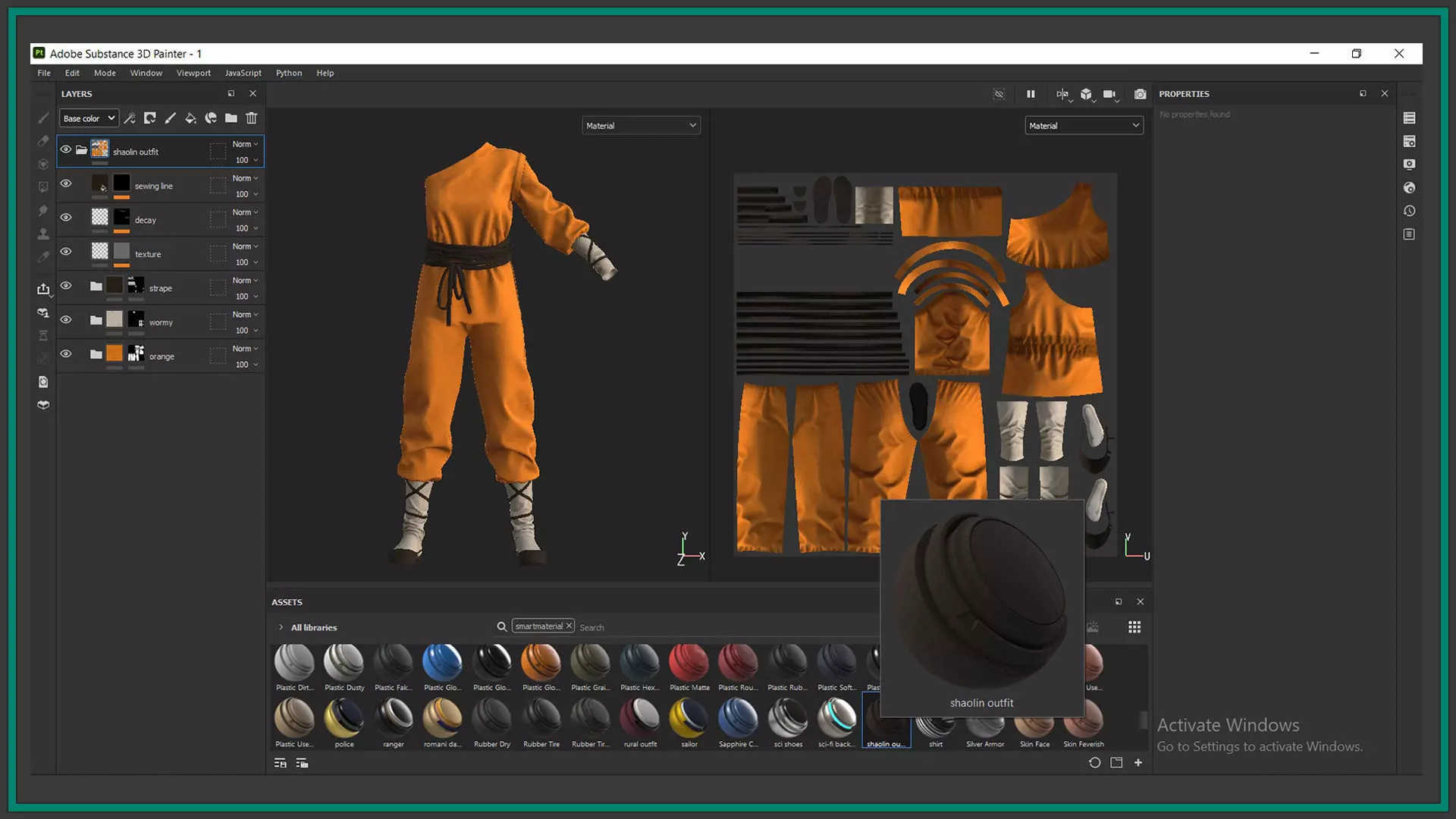Open opacity dropdown for sewing line layer
This screenshot has width=1456, height=819.
246,194
